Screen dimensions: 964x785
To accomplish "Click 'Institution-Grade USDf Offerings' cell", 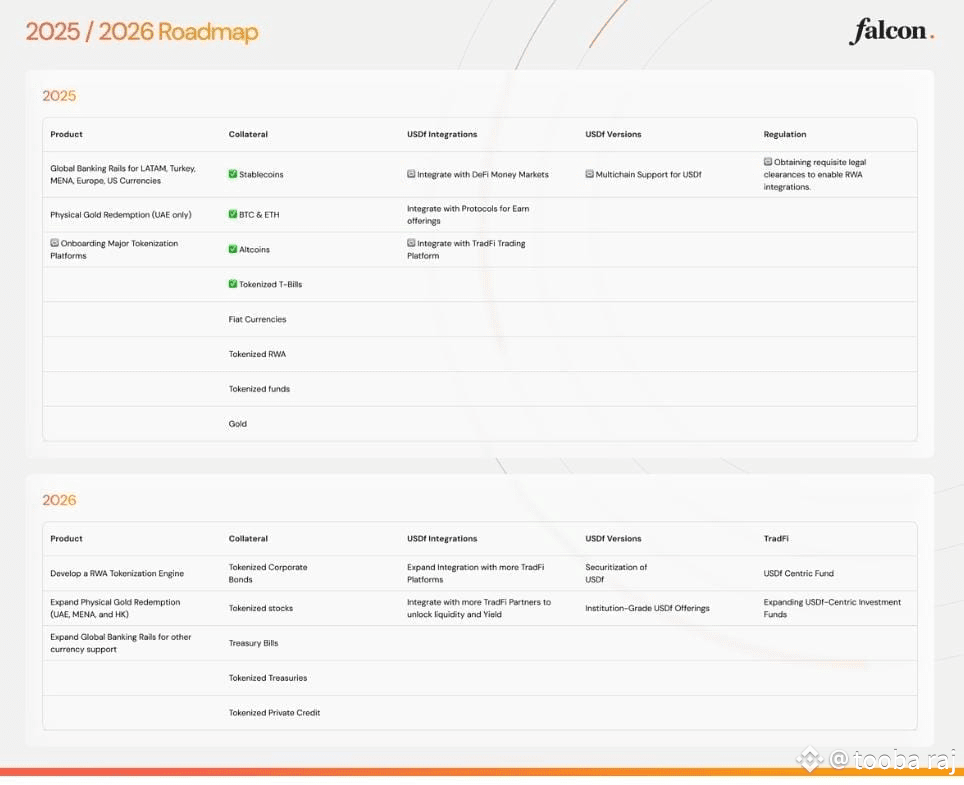I will (647, 608).
